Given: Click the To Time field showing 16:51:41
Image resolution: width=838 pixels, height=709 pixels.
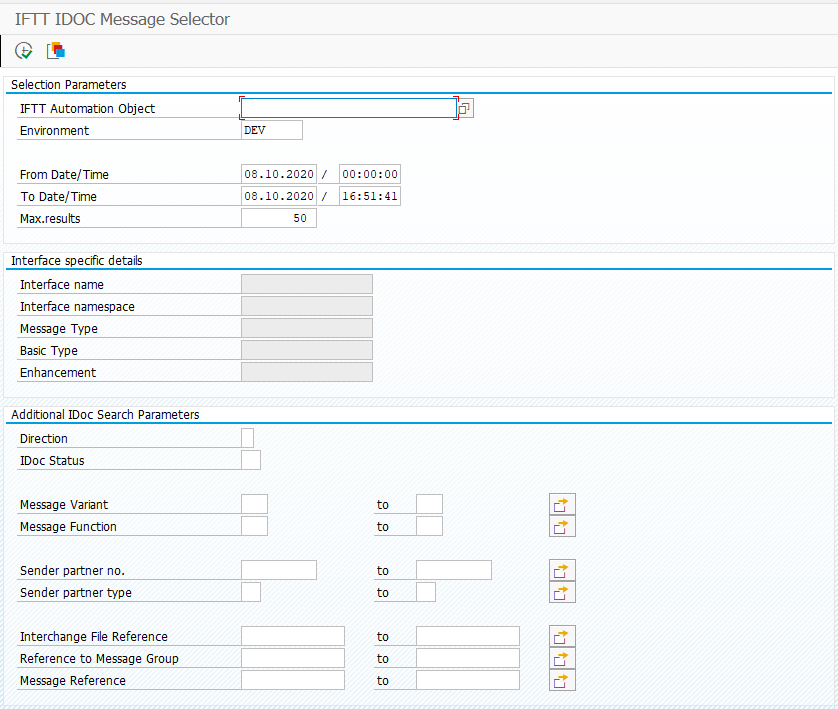Looking at the screenshot, I should (369, 196).
